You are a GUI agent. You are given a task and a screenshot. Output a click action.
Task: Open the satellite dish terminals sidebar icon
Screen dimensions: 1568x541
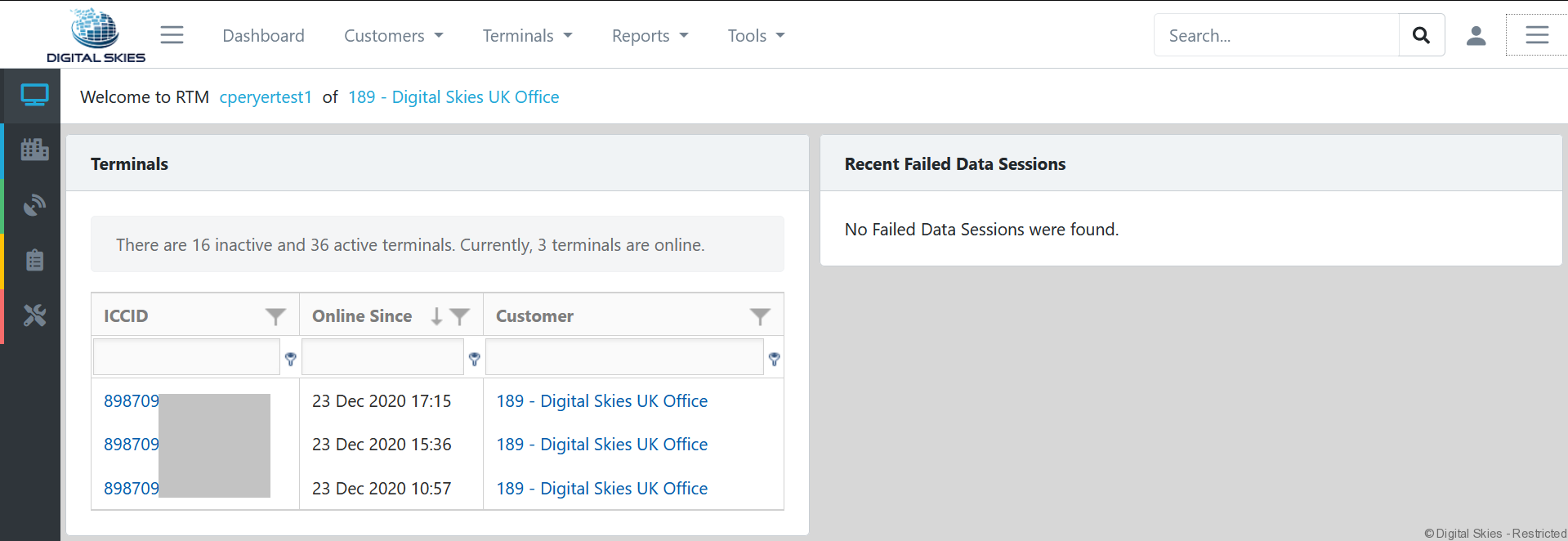coord(34,205)
